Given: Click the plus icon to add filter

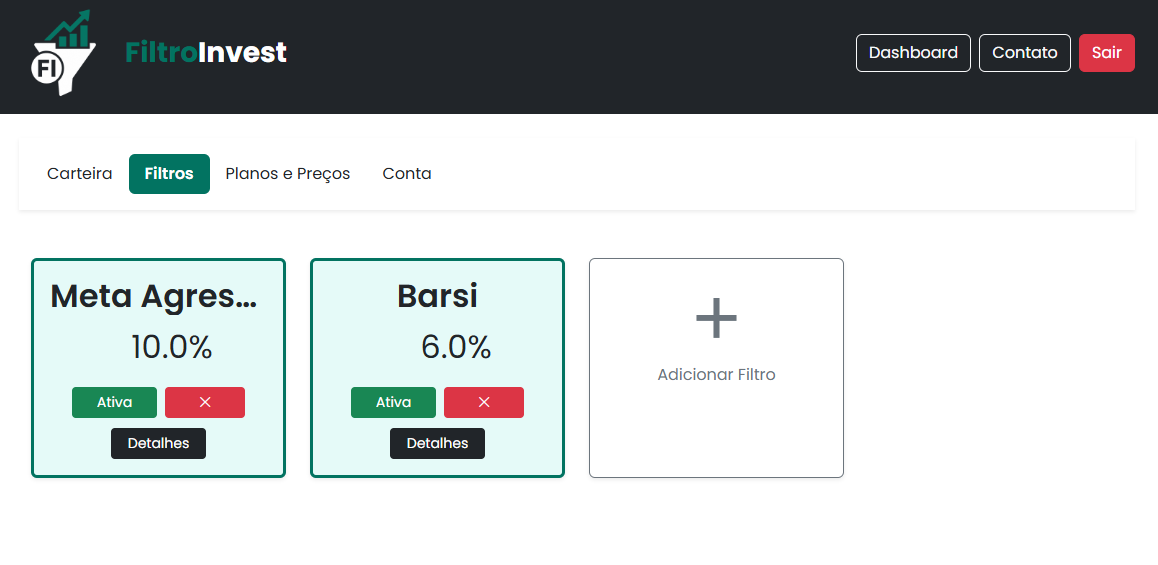Looking at the screenshot, I should [x=716, y=318].
